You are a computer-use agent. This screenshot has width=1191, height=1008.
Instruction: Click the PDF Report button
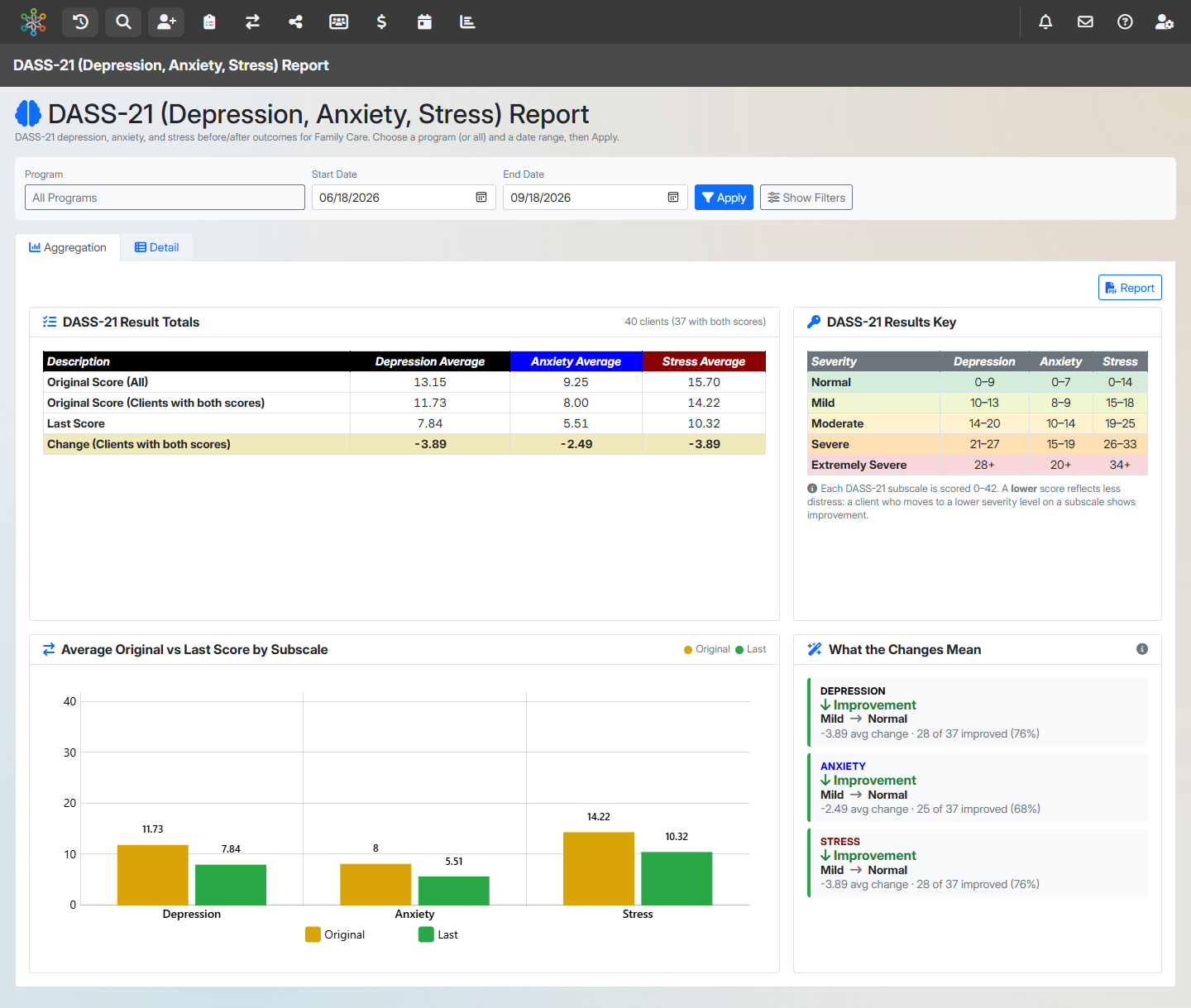coord(1130,288)
